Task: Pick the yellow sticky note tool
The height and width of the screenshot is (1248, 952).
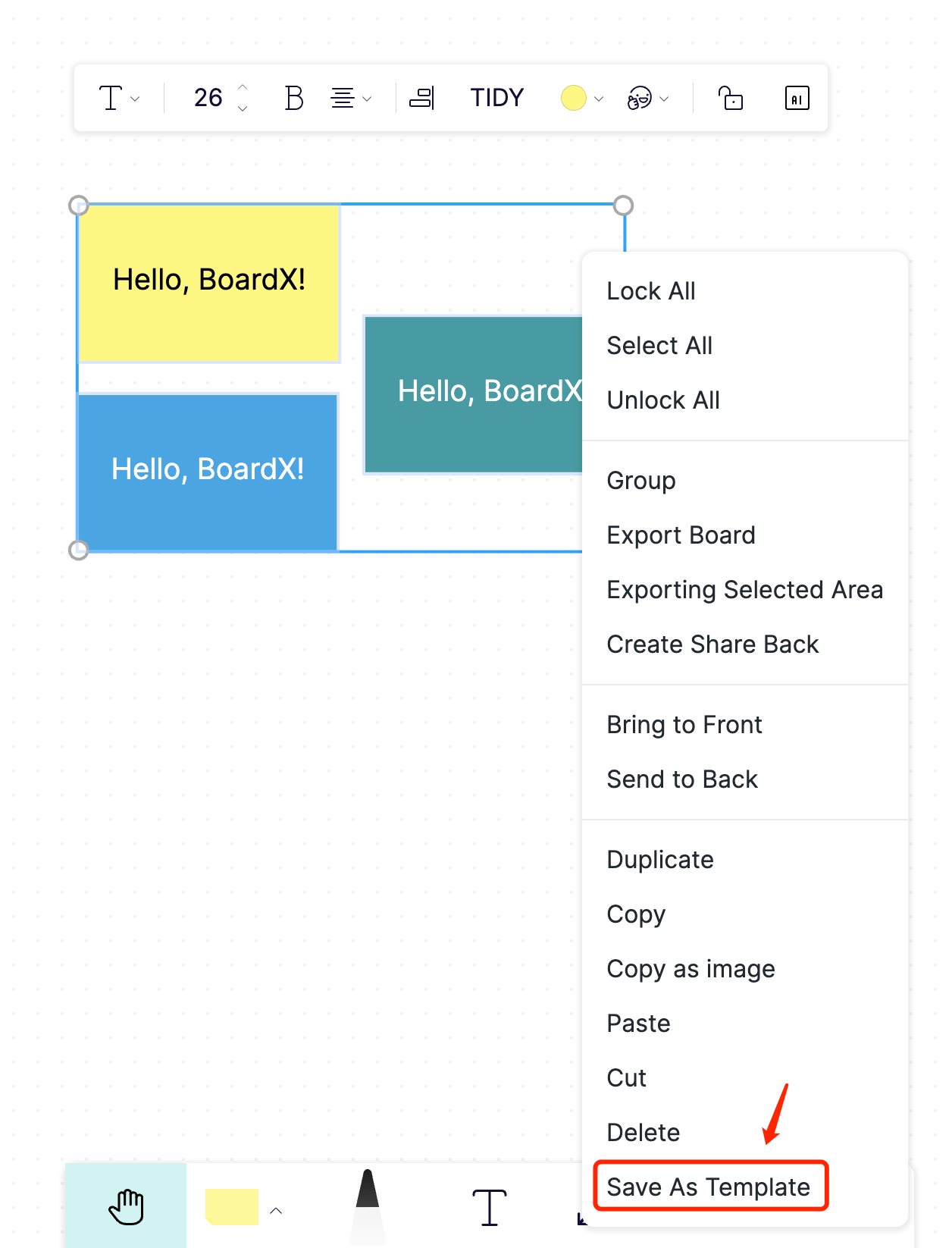Action: [x=232, y=1206]
